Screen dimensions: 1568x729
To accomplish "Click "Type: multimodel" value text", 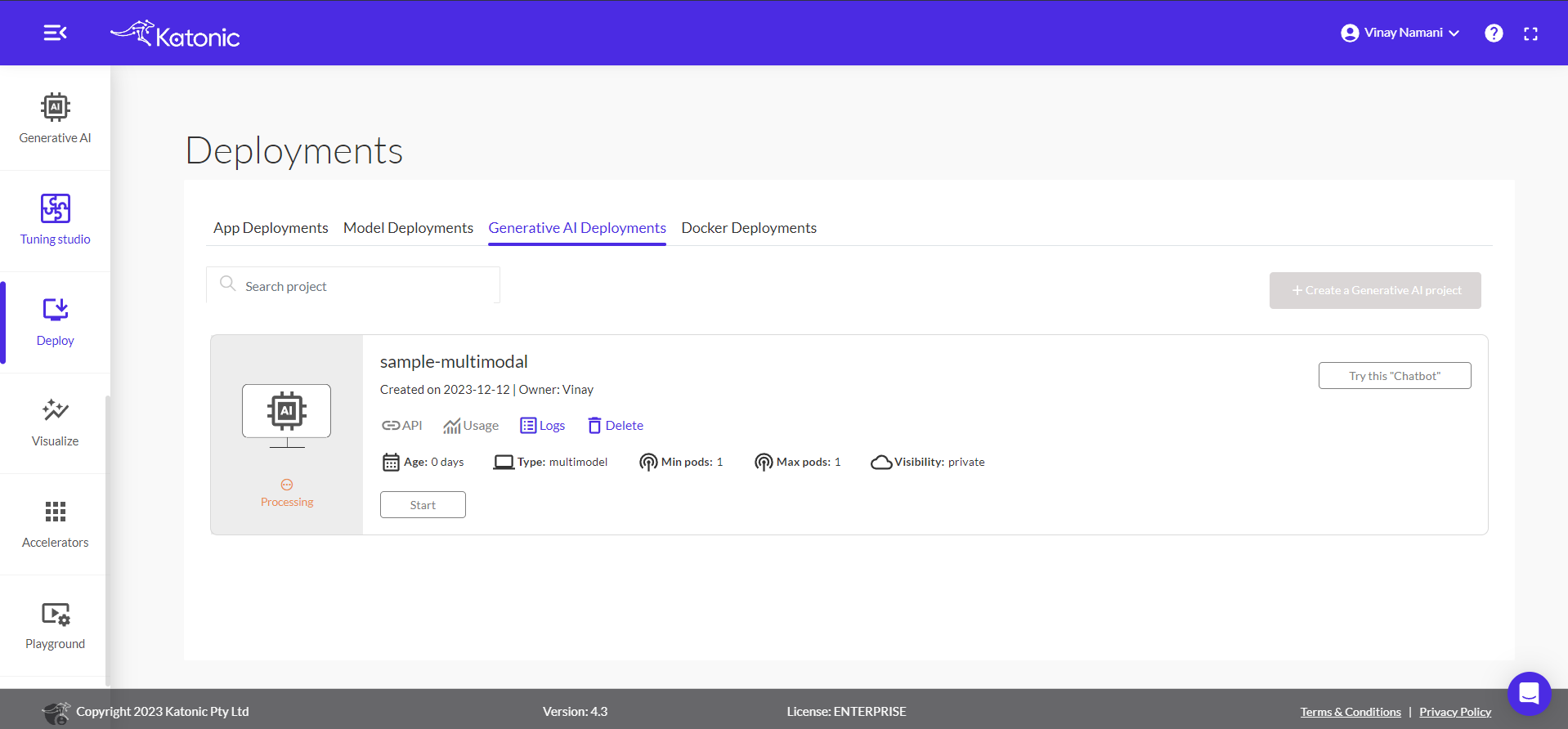I will coord(562,463).
